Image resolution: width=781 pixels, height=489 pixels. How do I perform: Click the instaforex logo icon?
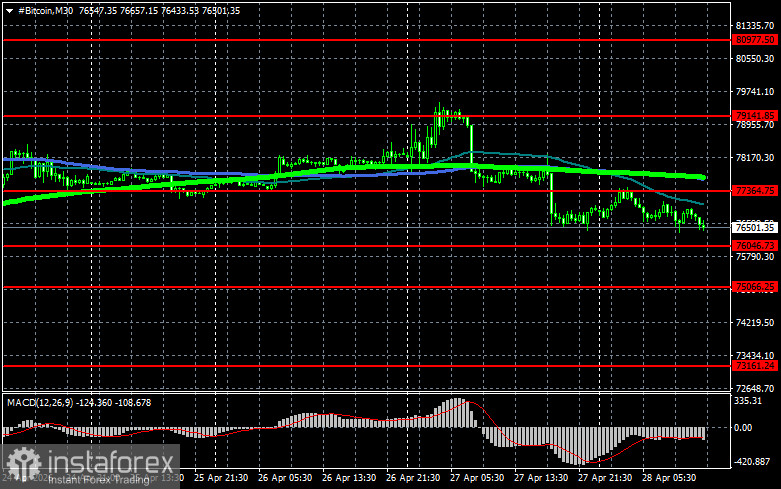click(x=20, y=462)
